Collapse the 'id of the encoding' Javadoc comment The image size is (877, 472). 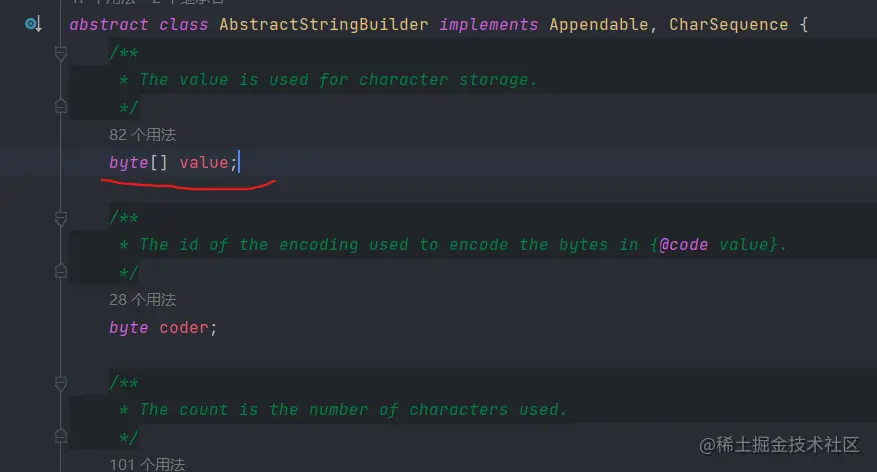coord(61,219)
